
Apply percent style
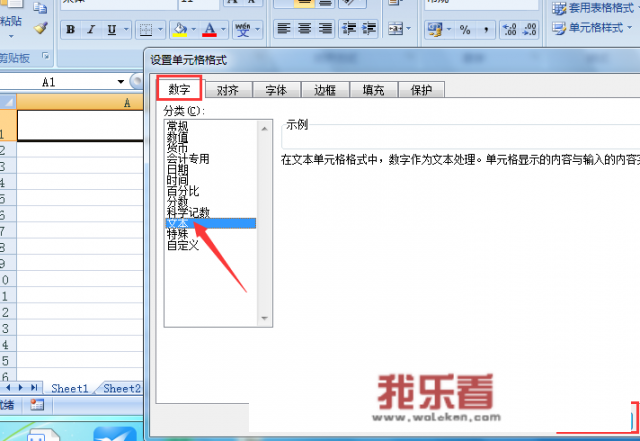[464, 29]
